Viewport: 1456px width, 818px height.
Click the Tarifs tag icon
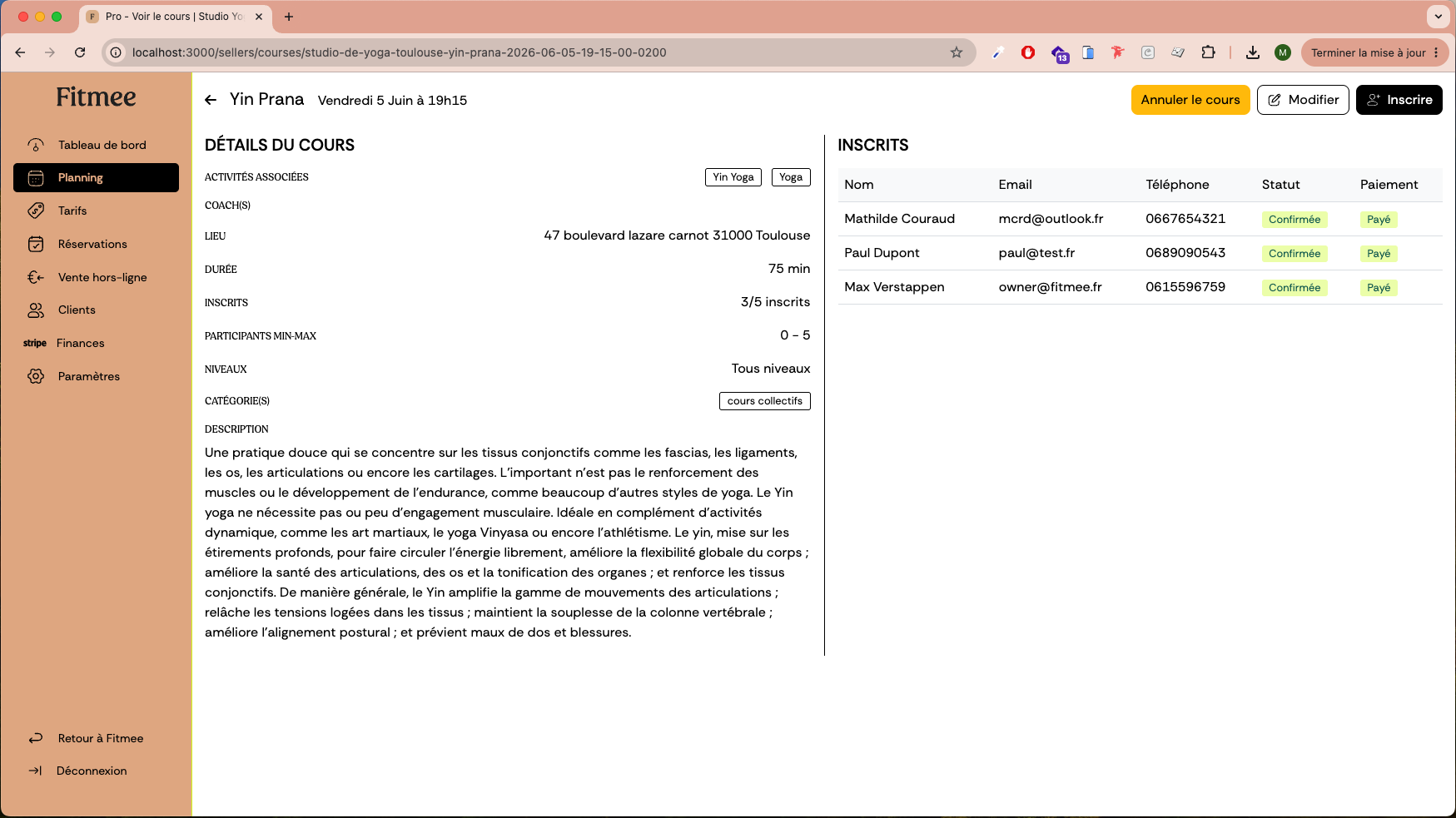[36, 211]
